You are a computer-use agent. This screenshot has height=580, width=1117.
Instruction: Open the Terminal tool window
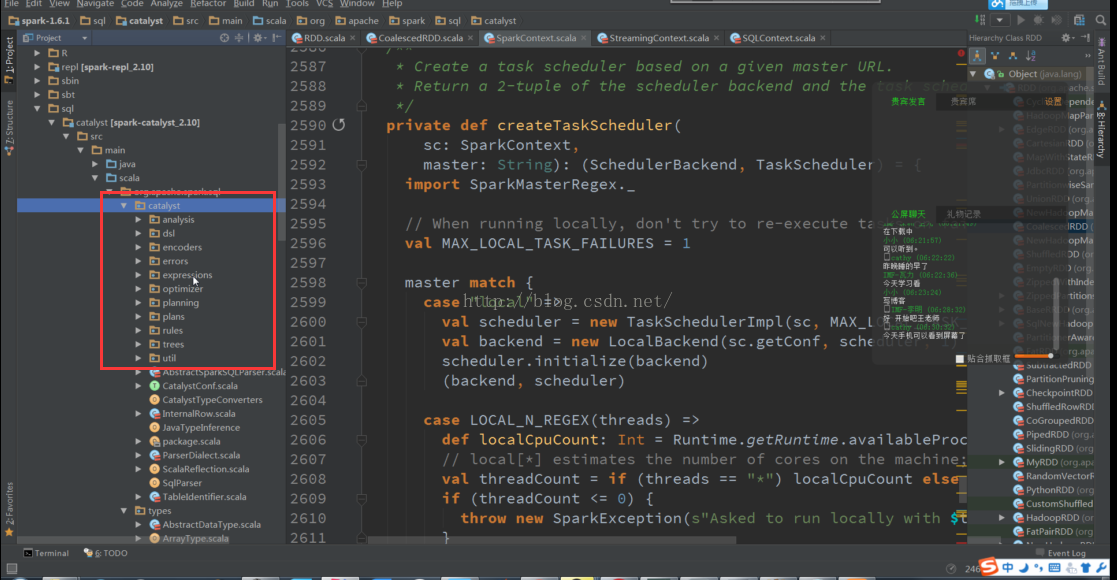(x=46, y=553)
